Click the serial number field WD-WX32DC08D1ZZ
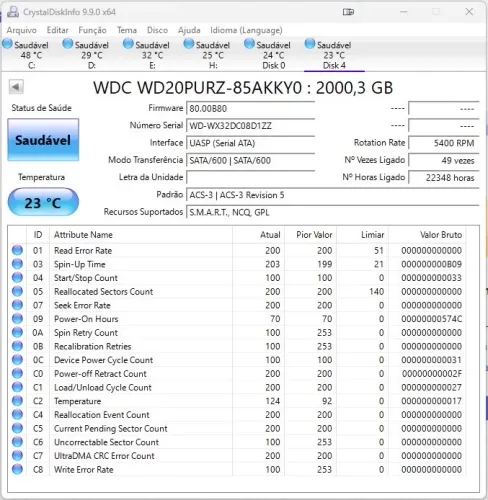This screenshot has width=488, height=500. [250, 126]
